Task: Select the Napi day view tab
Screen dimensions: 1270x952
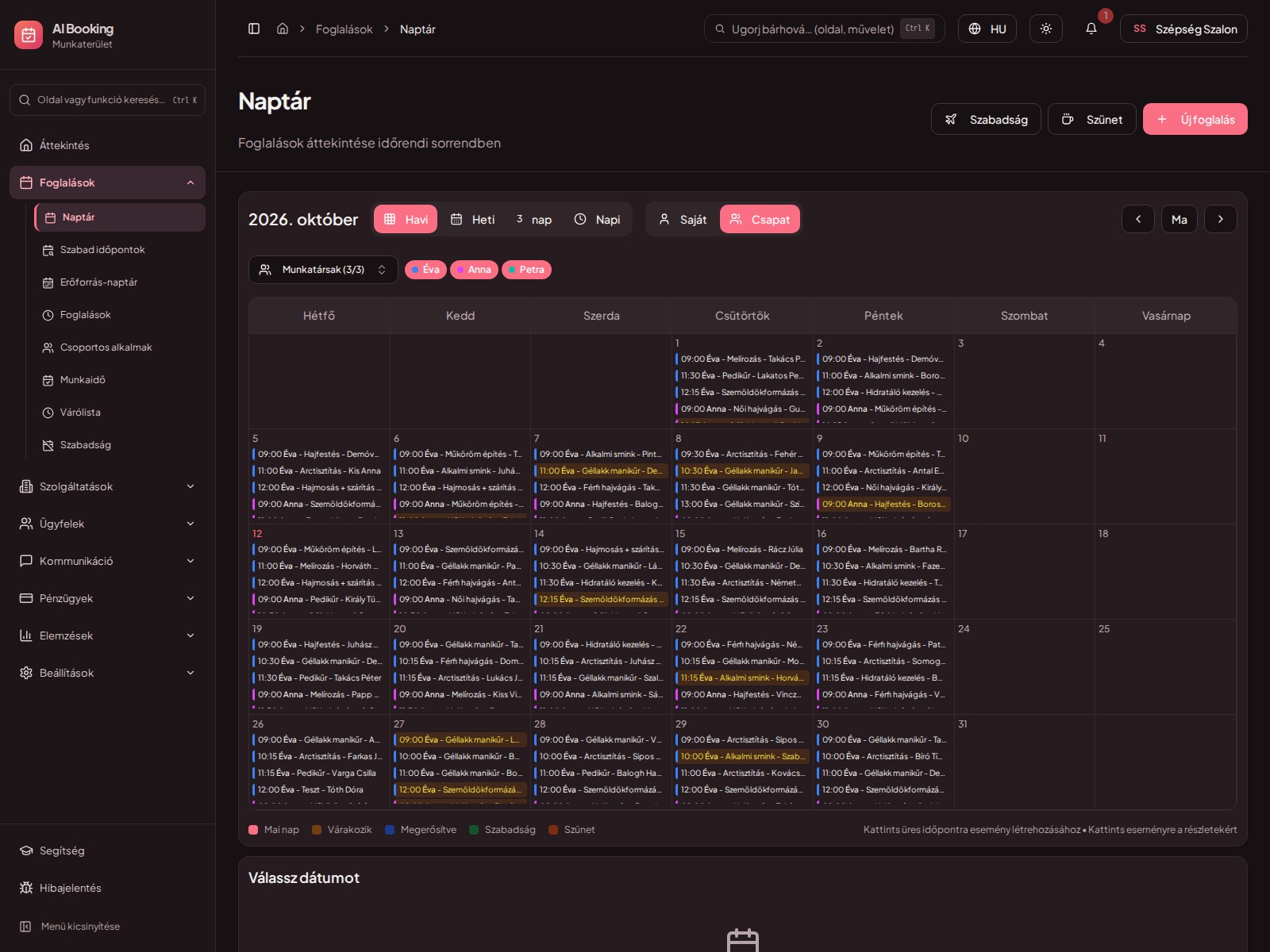Action: [x=597, y=220]
